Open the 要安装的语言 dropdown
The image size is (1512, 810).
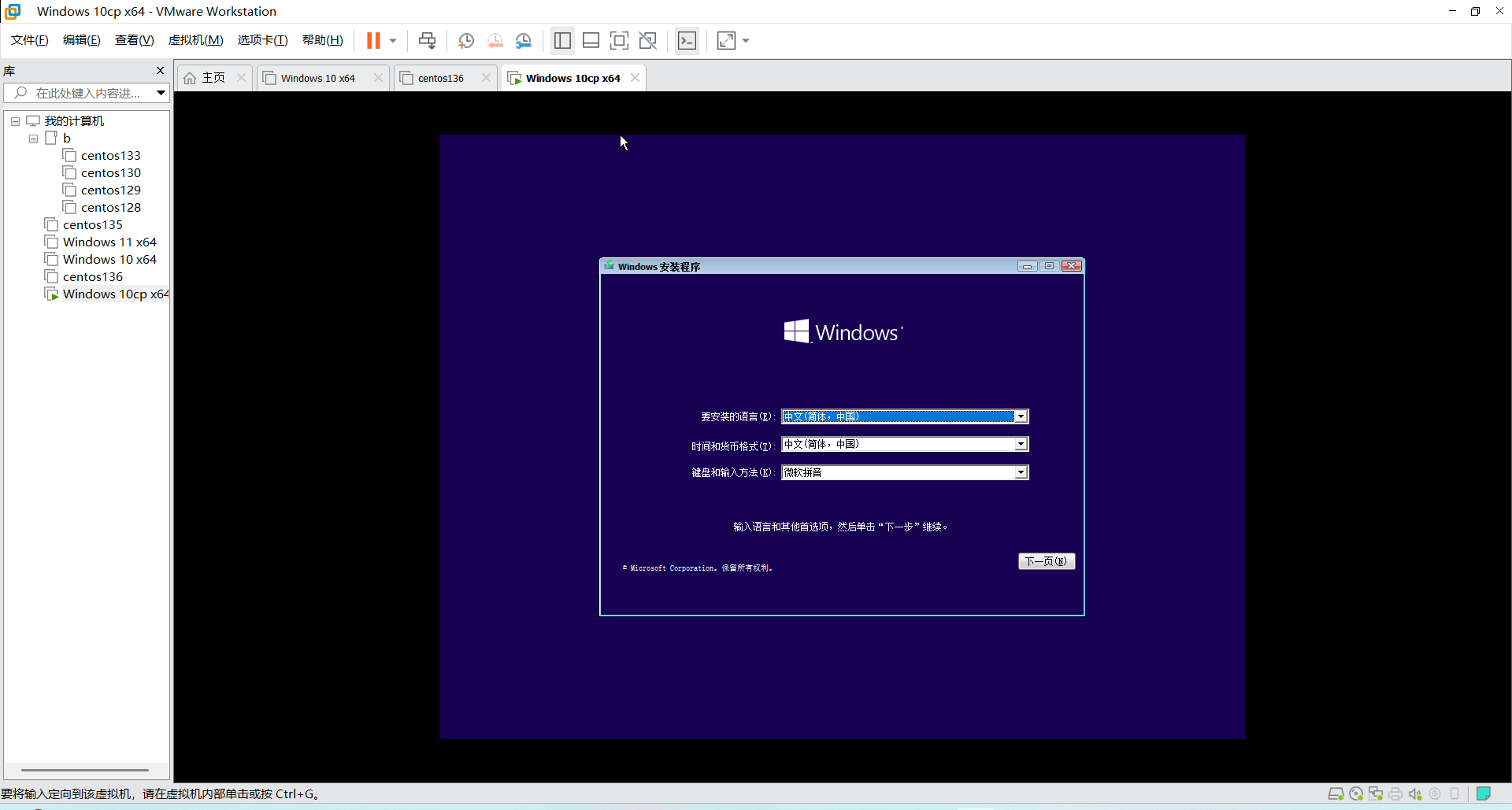click(905, 416)
